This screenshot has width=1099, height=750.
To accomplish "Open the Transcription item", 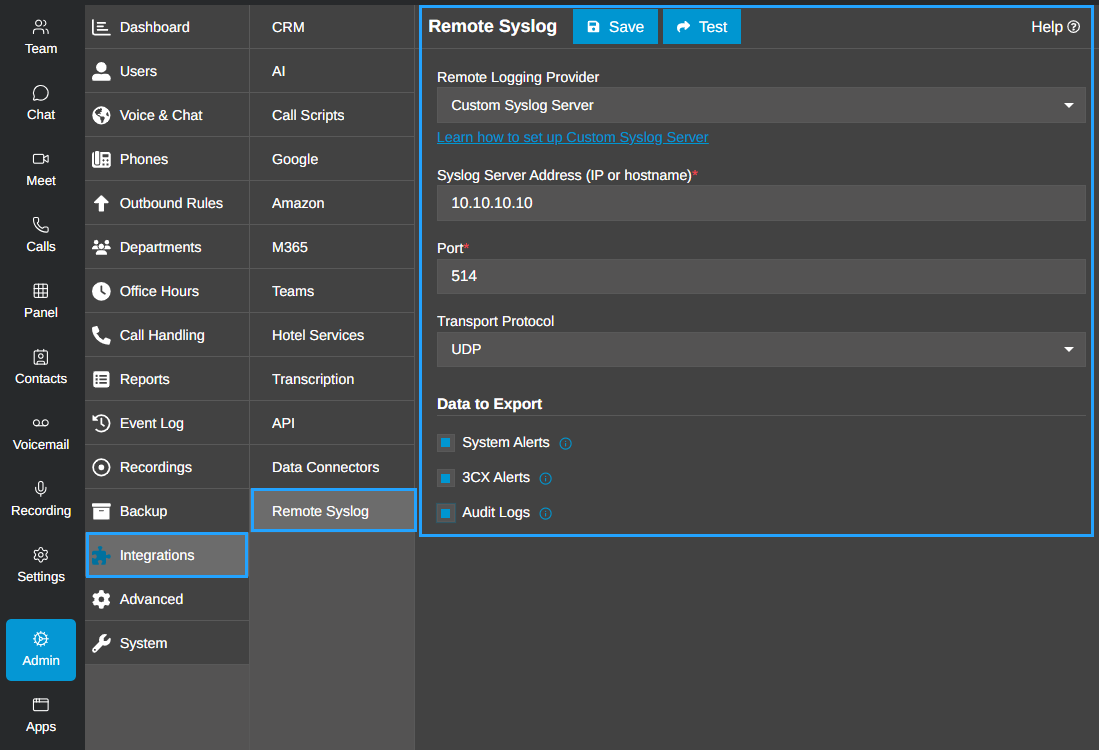I will 332,379.
